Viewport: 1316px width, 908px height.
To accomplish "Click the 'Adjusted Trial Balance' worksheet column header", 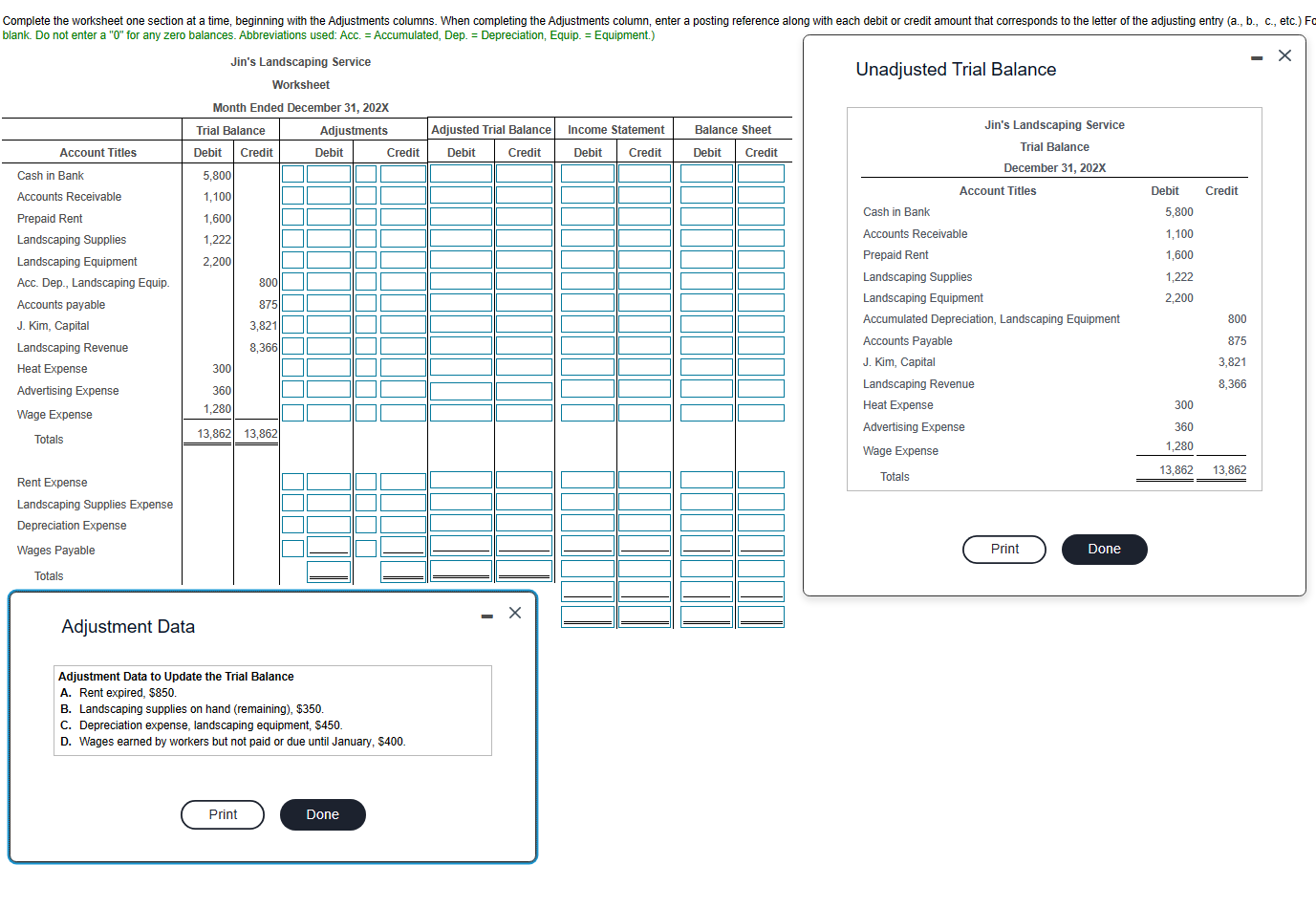I will (491, 130).
